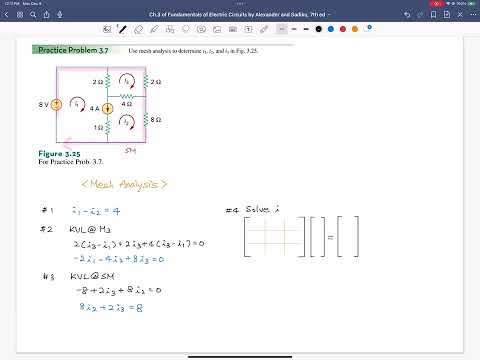Open the custom color picker swatch
Screen dimensions: 480x360
pyautogui.click(x=368, y=29)
